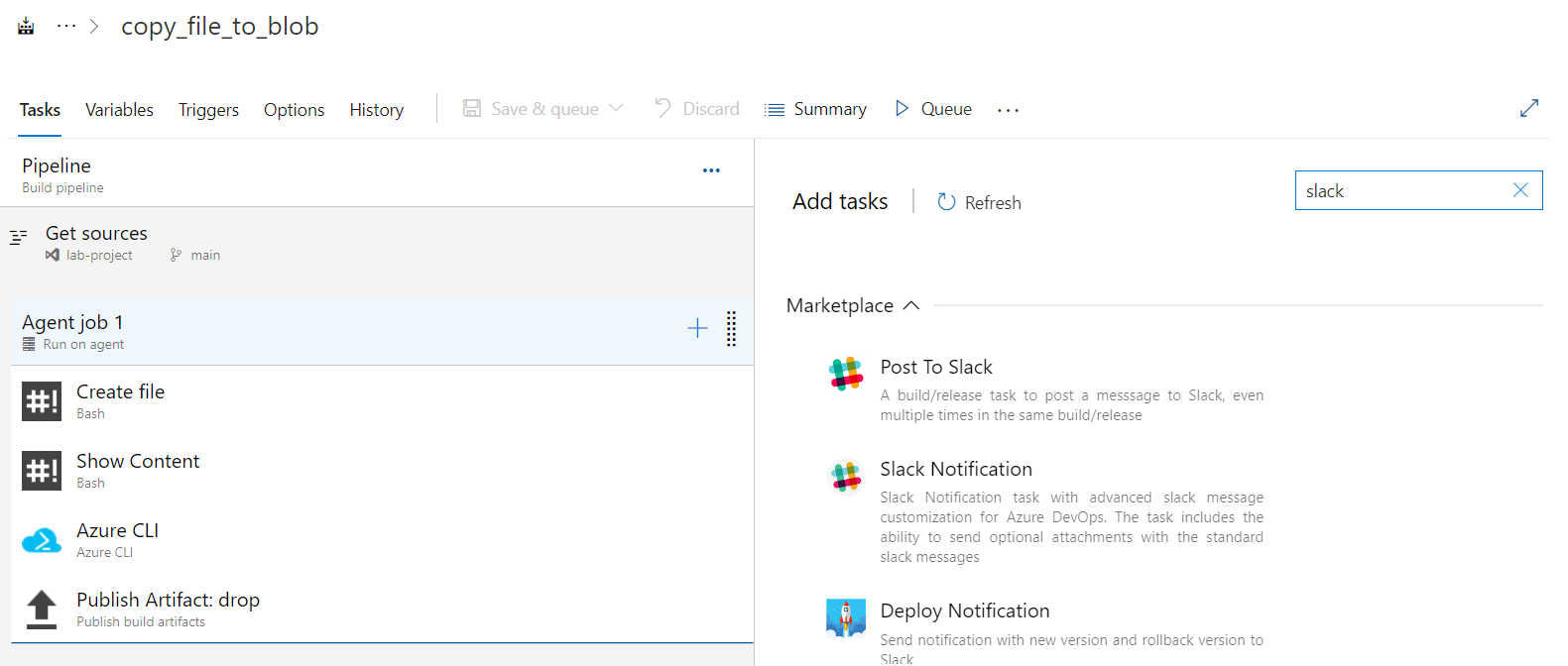Click the copy_file_to_blob pipeline title
Viewport: 1568px width, 666px height.
(220, 27)
